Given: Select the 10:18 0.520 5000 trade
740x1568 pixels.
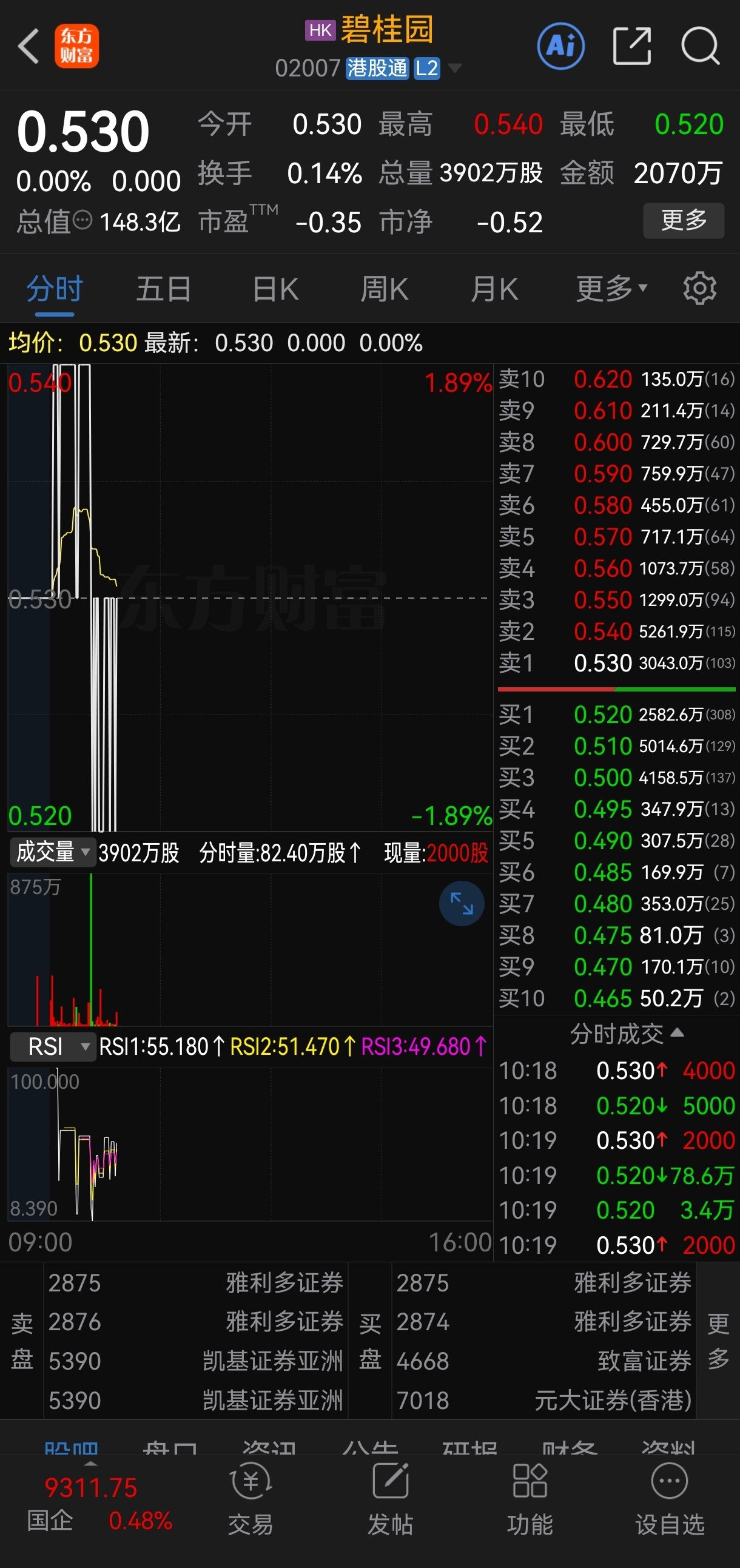Looking at the screenshot, I should (x=616, y=1105).
